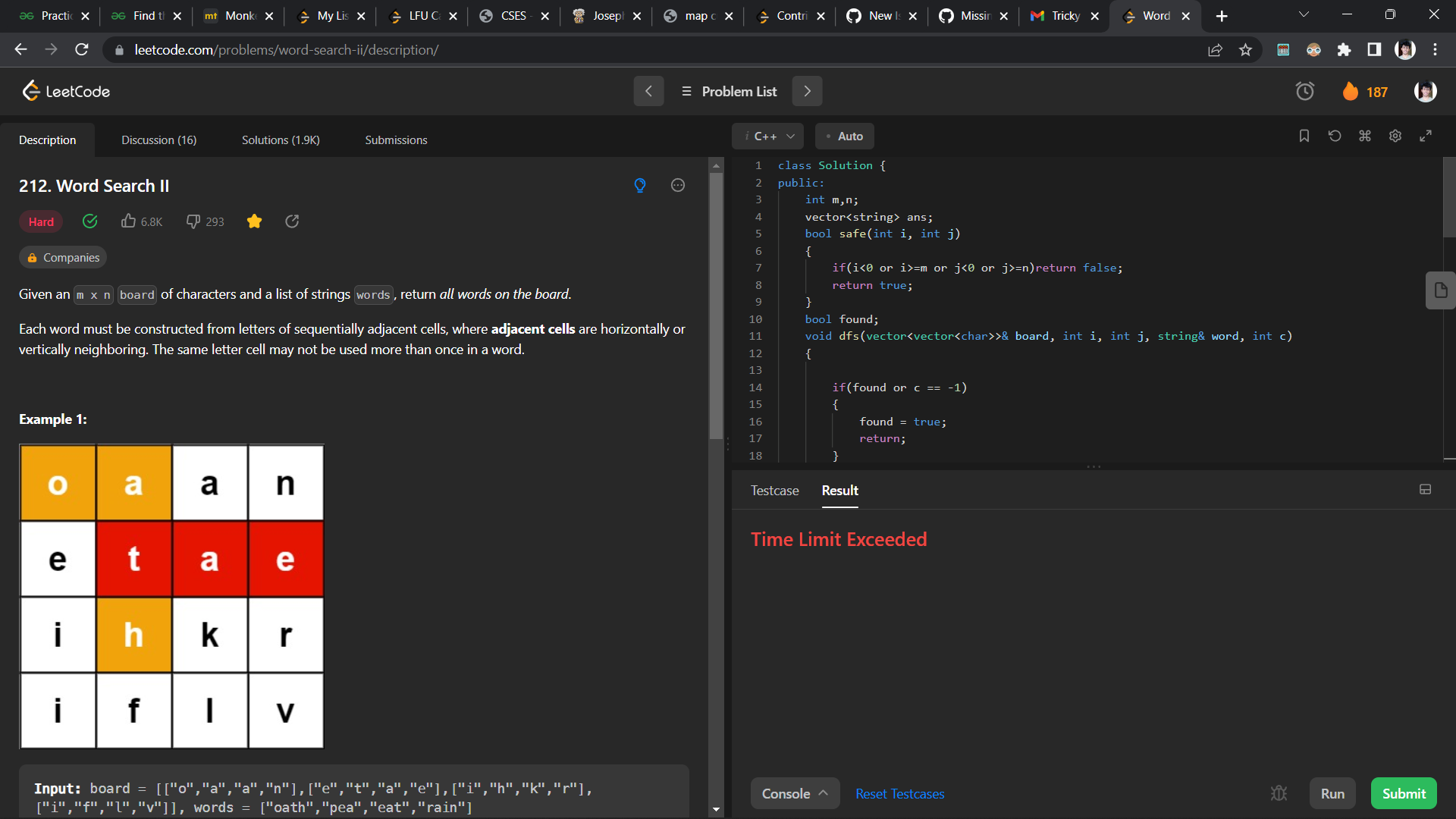
Task: Toggle the thumbs down dislike button
Action: pos(193,221)
